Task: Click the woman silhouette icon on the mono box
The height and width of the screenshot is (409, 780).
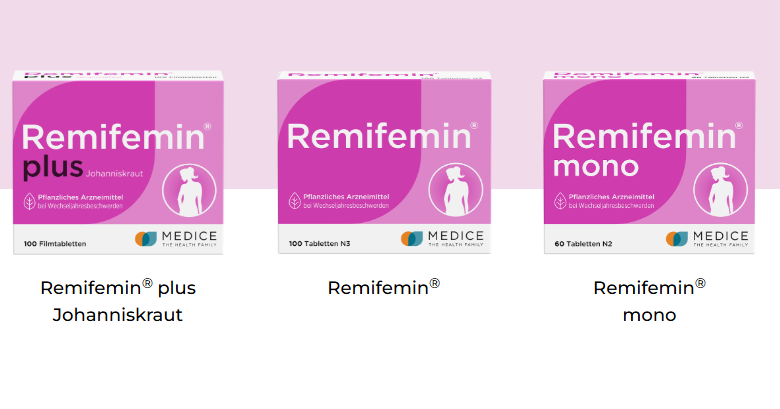Action: [x=721, y=191]
